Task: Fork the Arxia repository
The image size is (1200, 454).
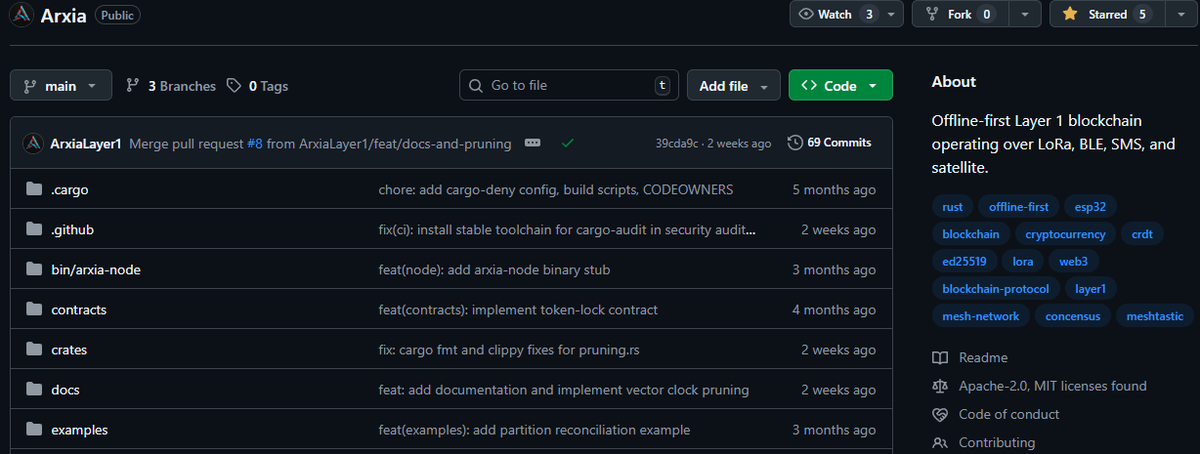Action: click(x=959, y=14)
